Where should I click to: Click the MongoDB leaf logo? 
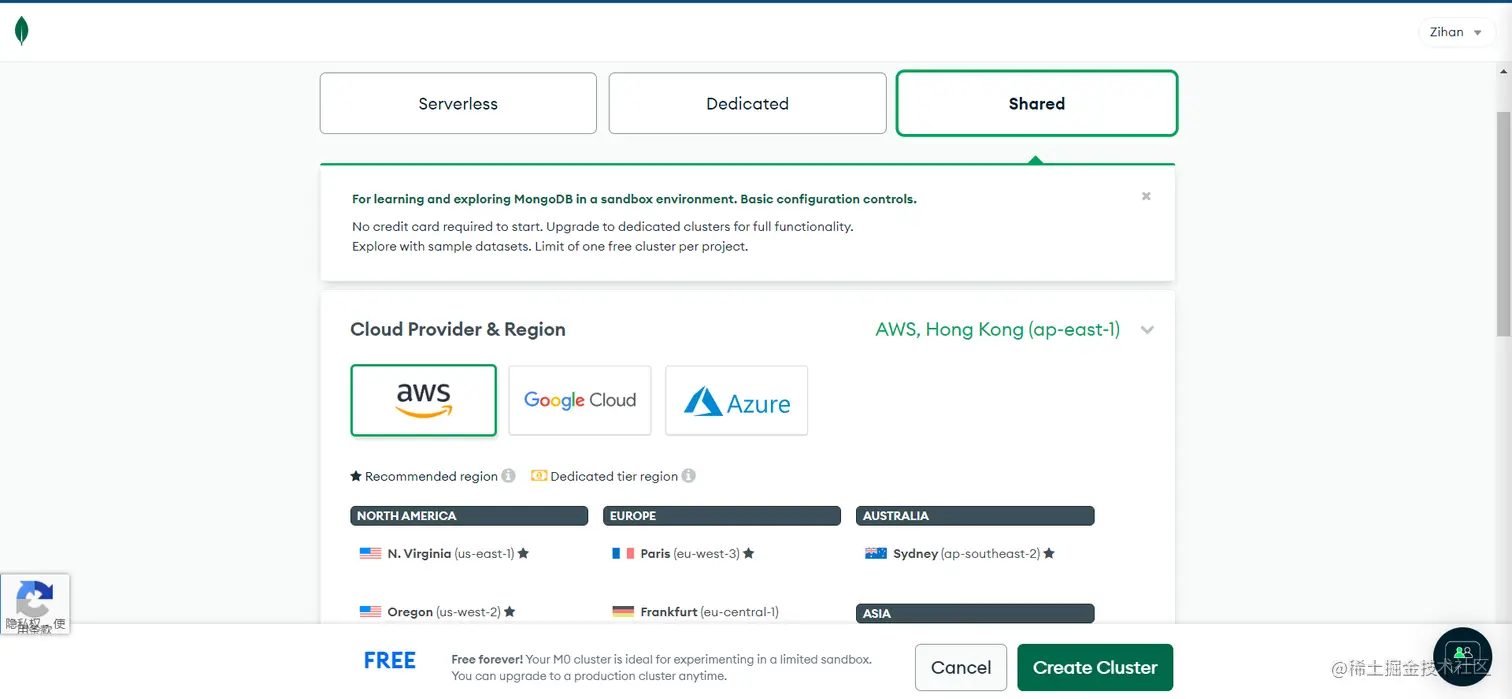pyautogui.click(x=22, y=31)
